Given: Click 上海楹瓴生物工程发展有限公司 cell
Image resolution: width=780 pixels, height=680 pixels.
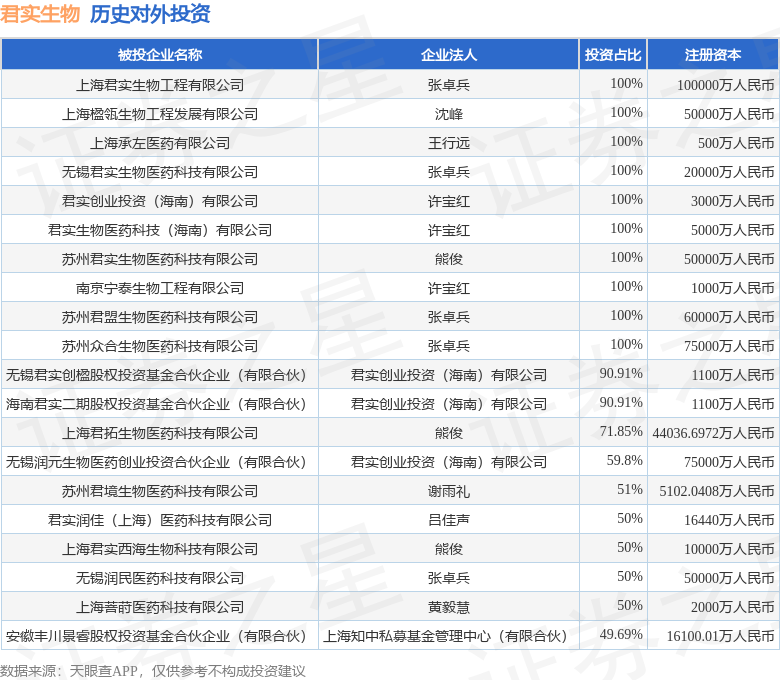Looking at the screenshot, I should (x=160, y=114).
